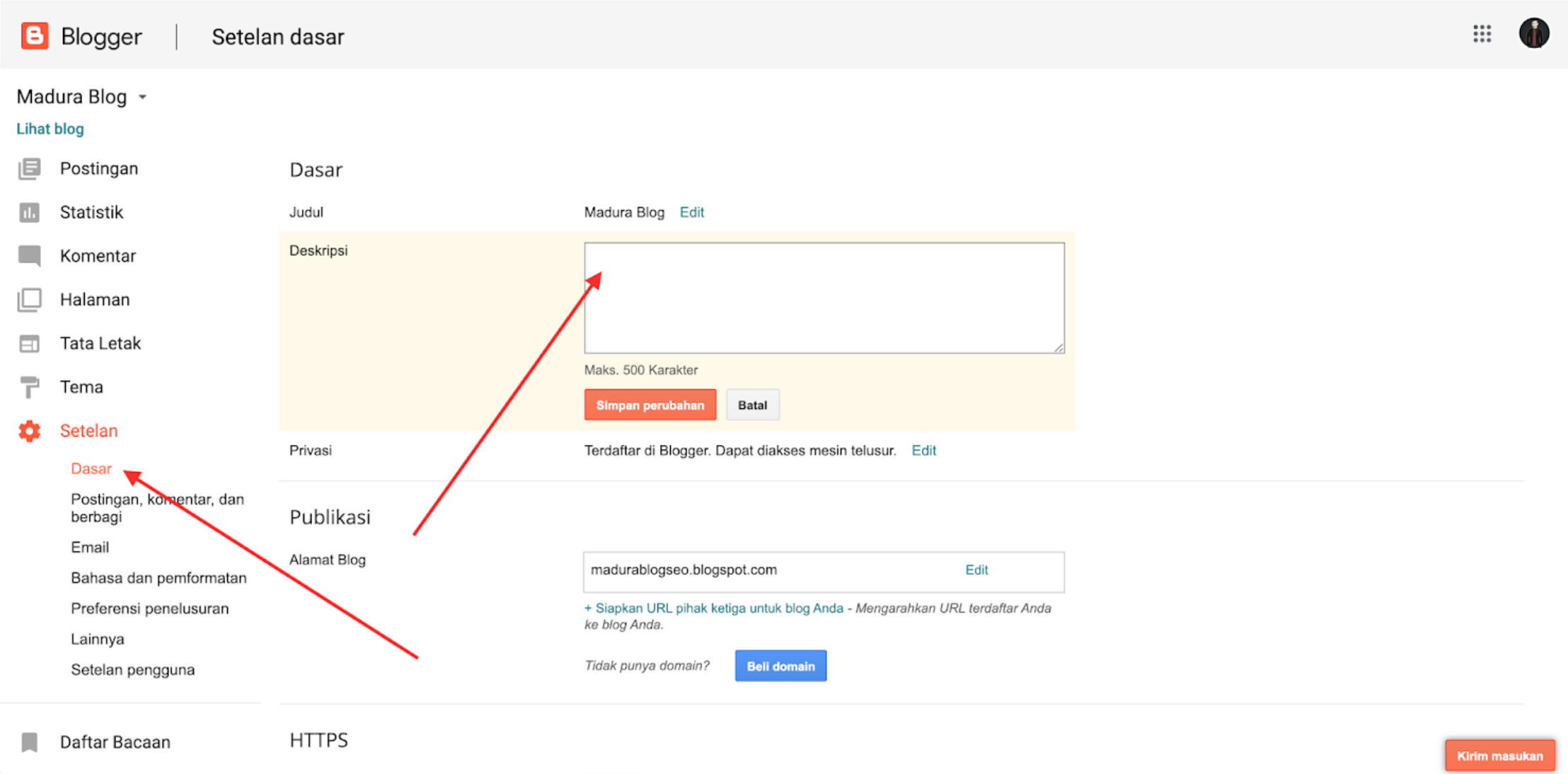The height and width of the screenshot is (774, 1568).
Task: Open the Google apps grid
Action: coord(1482,34)
